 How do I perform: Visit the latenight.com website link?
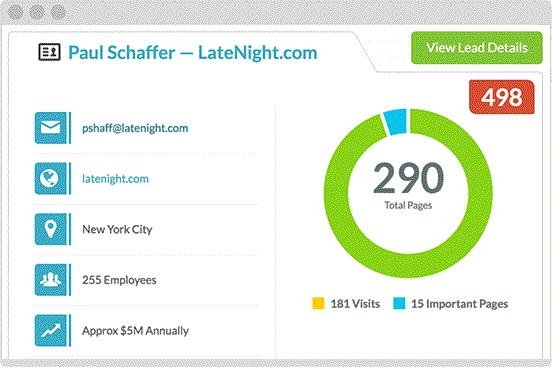point(115,179)
